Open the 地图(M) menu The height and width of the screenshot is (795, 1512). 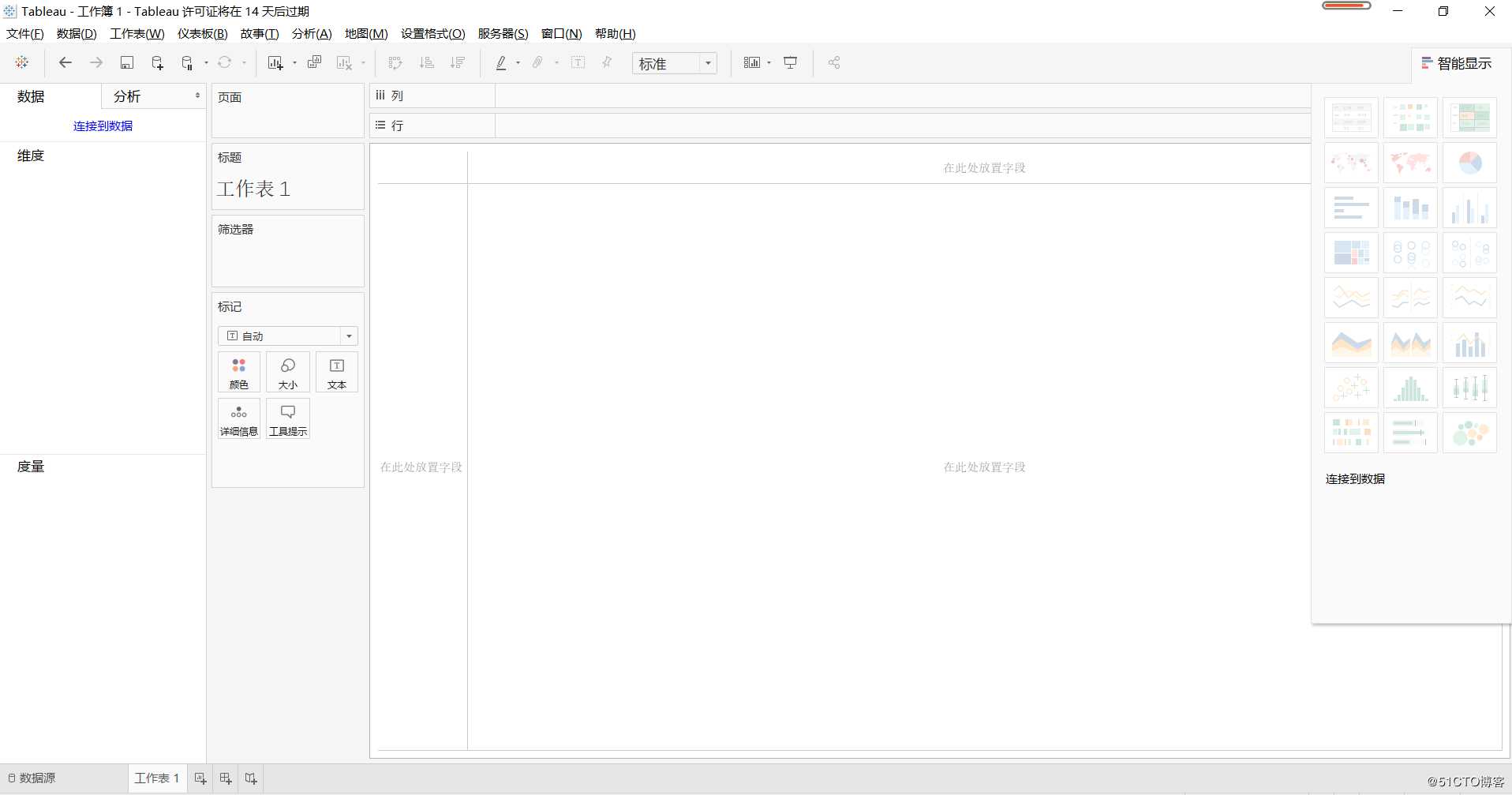(366, 33)
